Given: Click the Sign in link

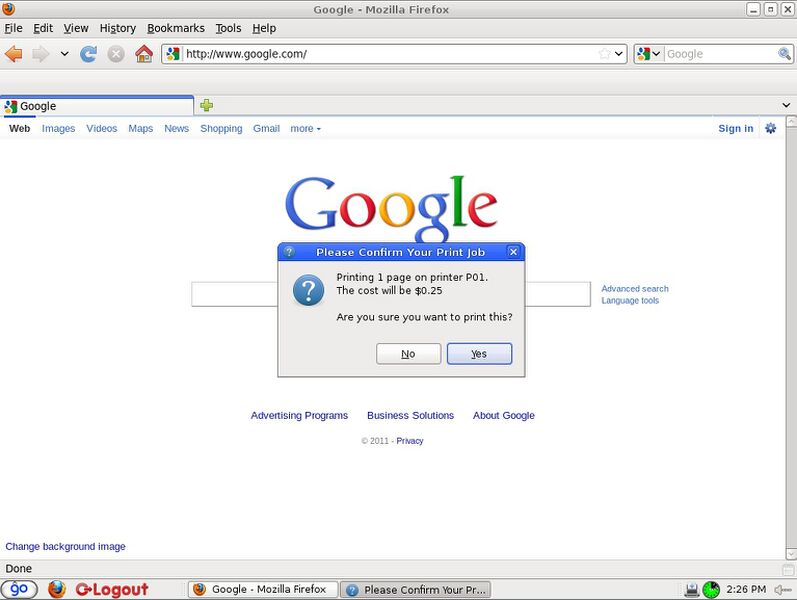Looking at the screenshot, I should tap(735, 129).
